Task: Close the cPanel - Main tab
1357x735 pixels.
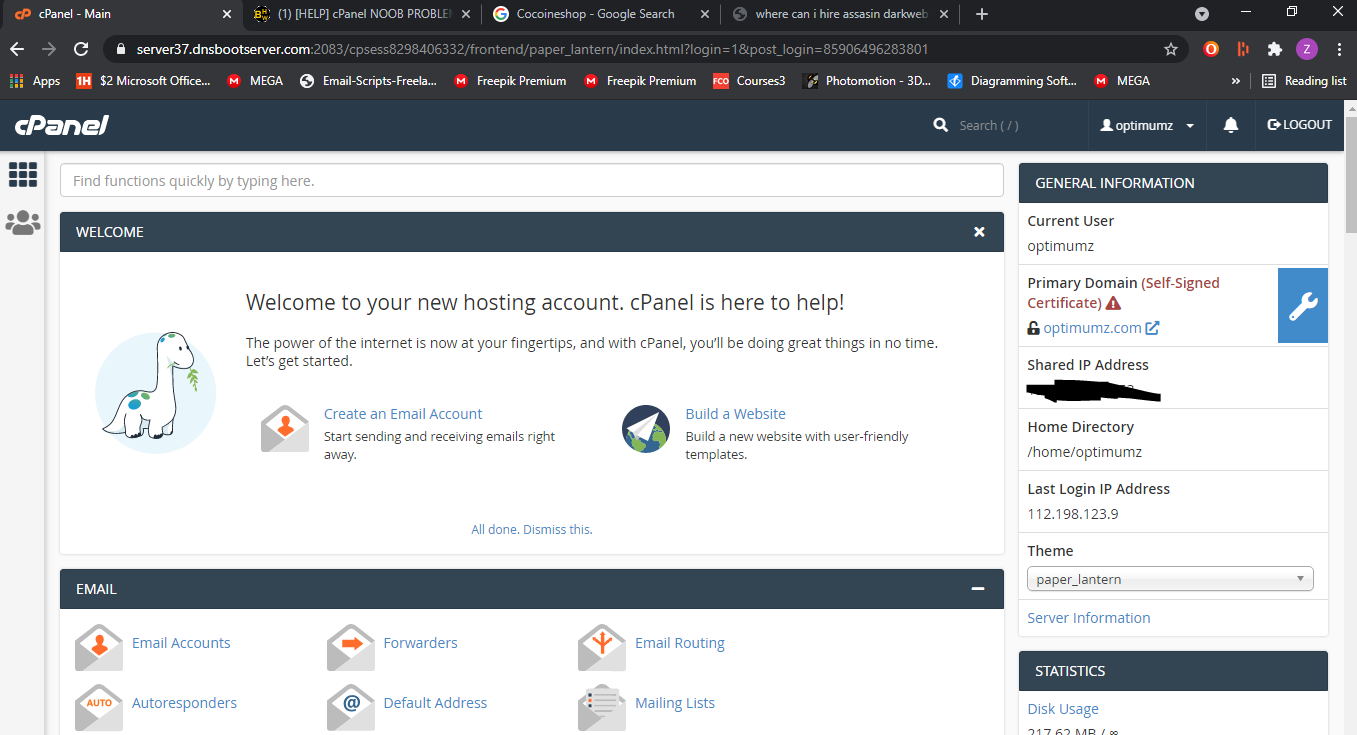Action: pyautogui.click(x=226, y=14)
